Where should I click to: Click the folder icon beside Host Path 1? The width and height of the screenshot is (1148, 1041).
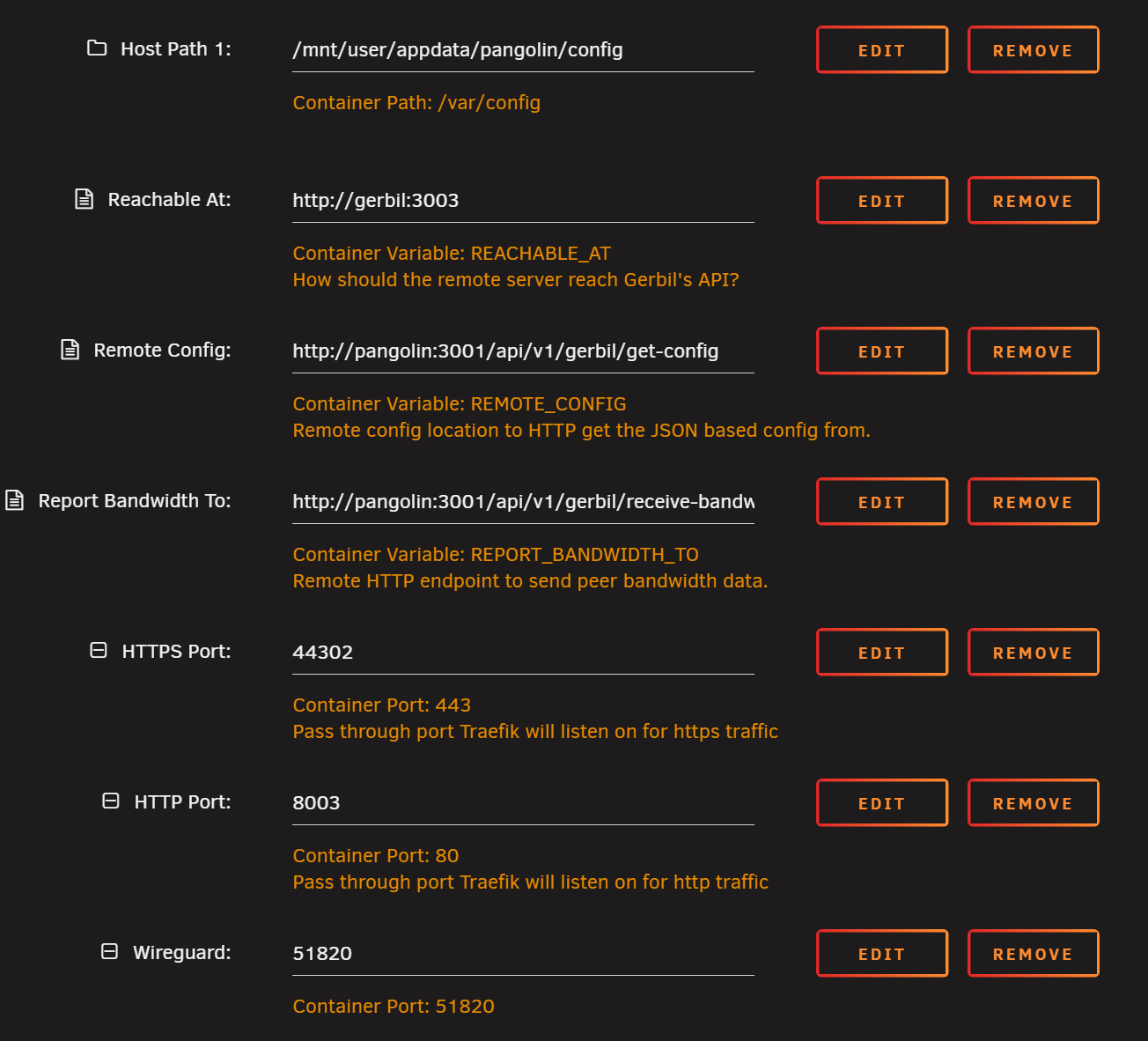(x=97, y=48)
